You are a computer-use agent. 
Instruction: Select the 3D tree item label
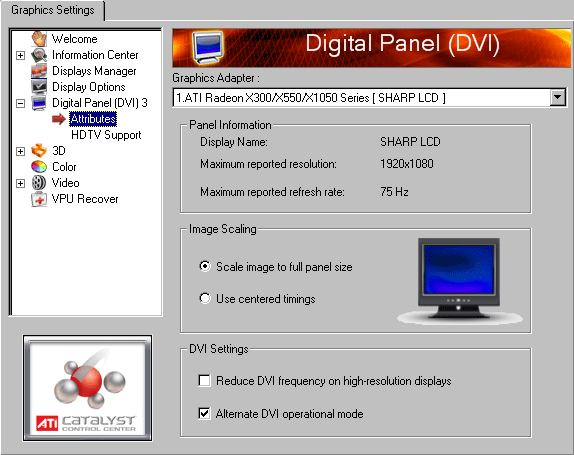(59, 151)
